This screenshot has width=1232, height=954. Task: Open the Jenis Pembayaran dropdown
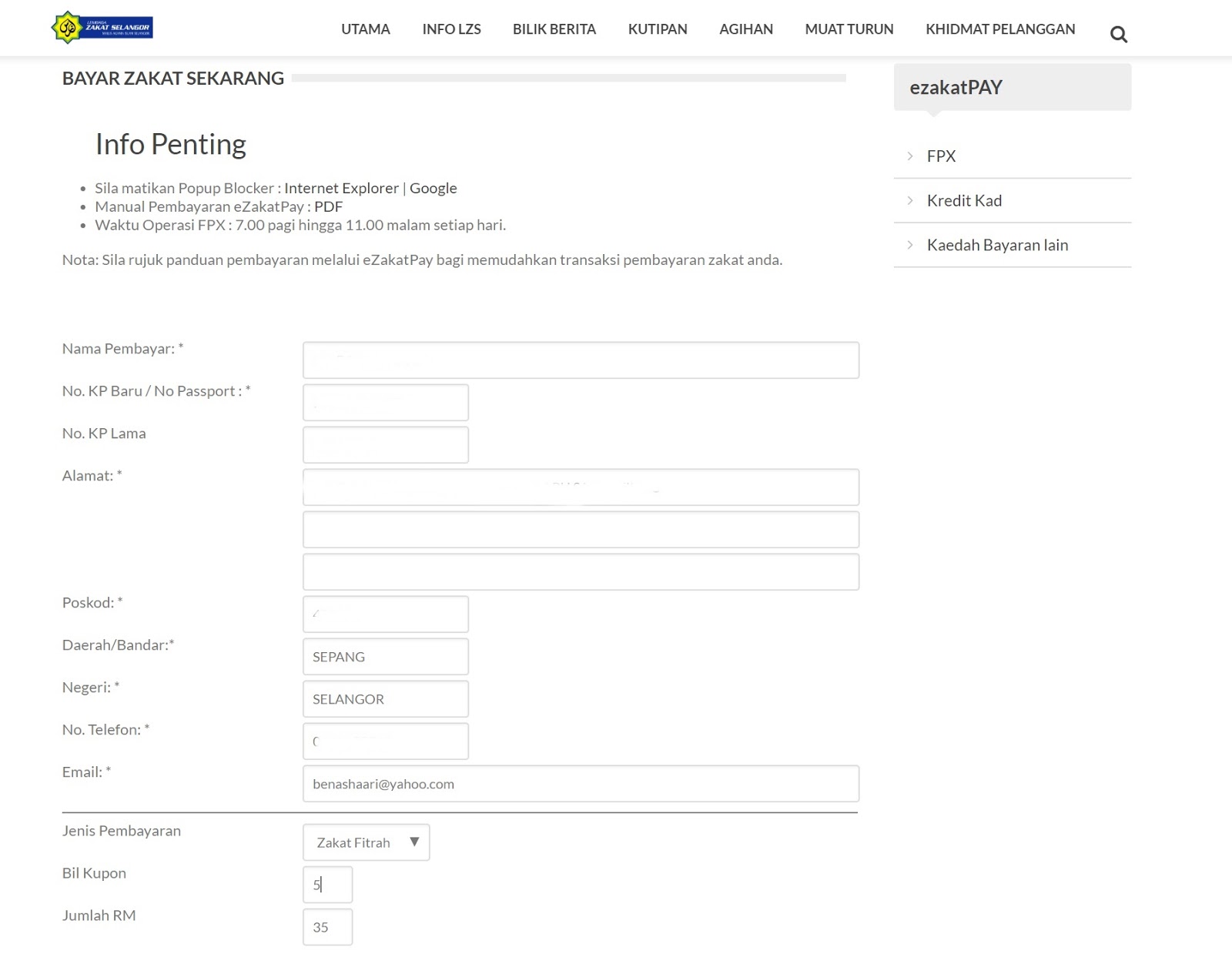click(x=367, y=842)
